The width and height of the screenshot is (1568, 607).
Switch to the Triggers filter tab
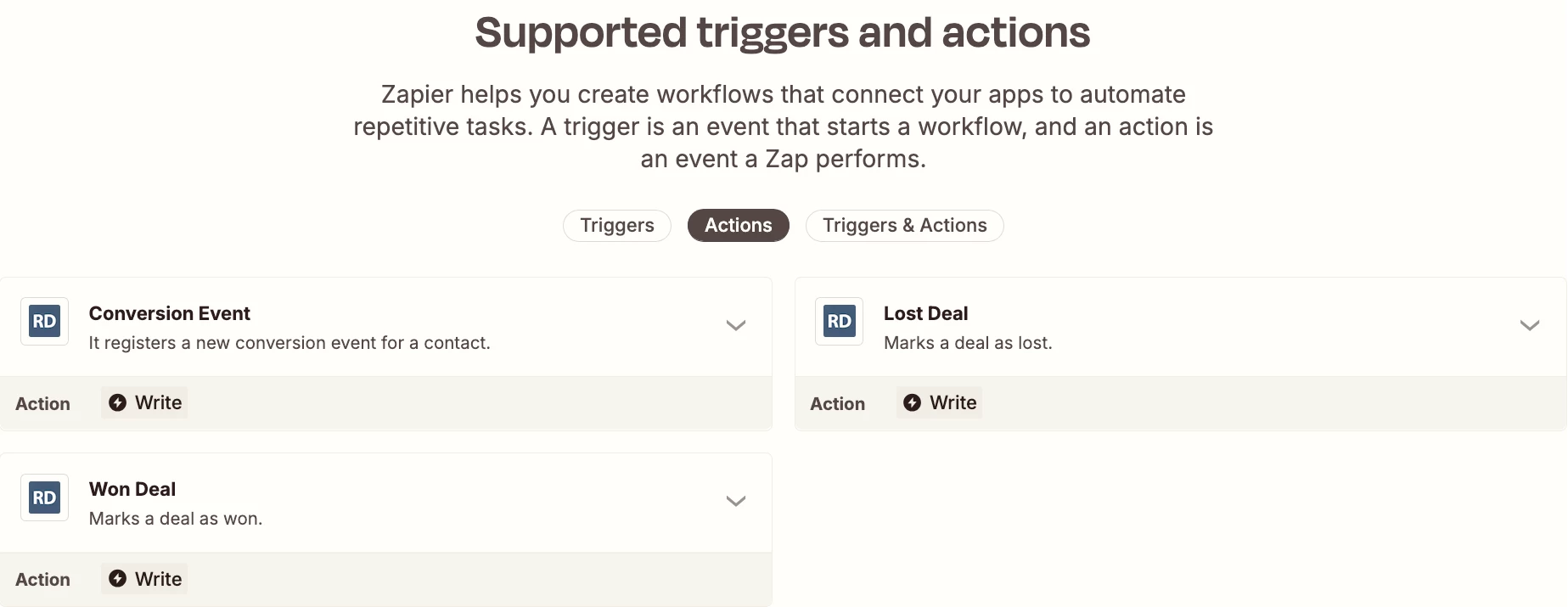617,226
